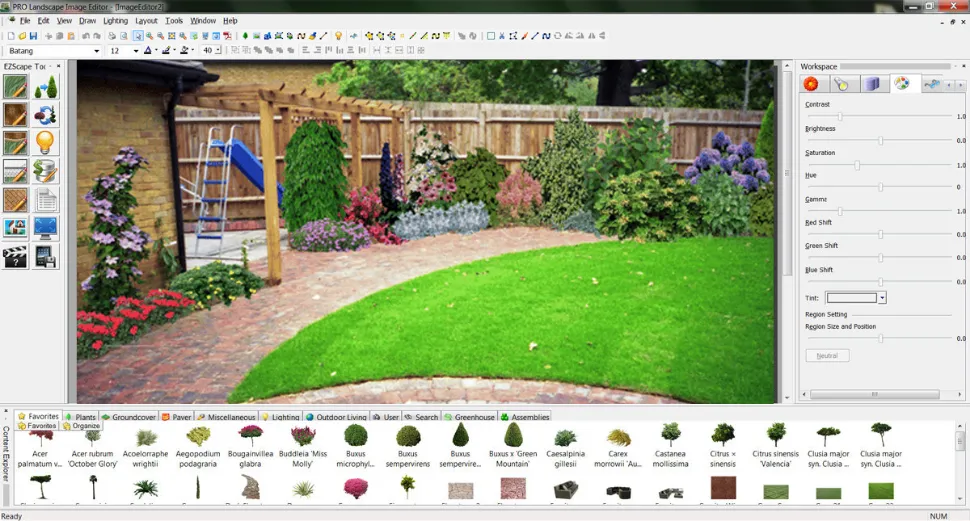The width and height of the screenshot is (970, 521).
Task: Select the mulch area drawing tool
Action: (x=15, y=115)
